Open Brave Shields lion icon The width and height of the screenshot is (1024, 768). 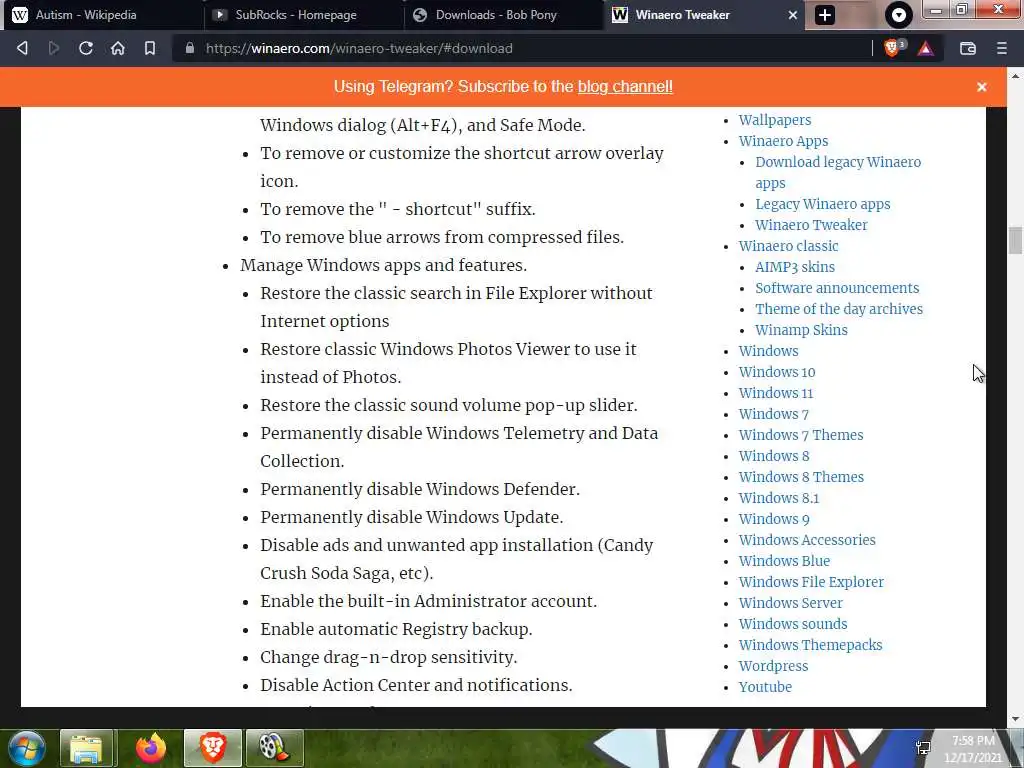point(892,48)
